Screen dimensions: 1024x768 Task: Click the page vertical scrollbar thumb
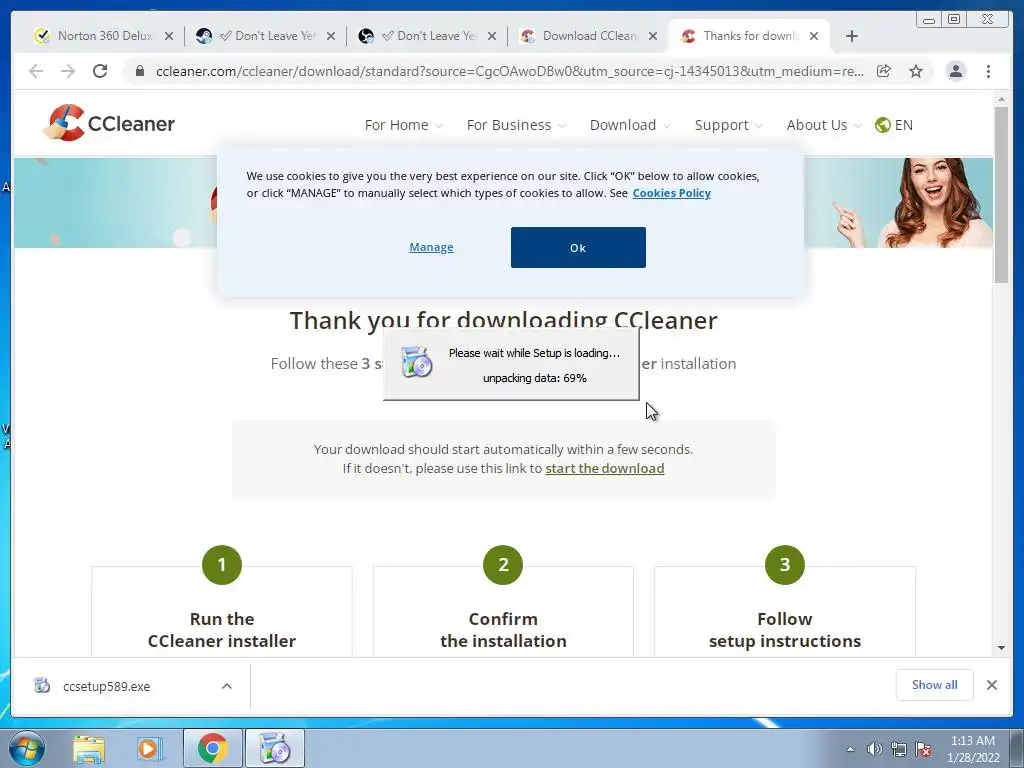(x=1000, y=195)
